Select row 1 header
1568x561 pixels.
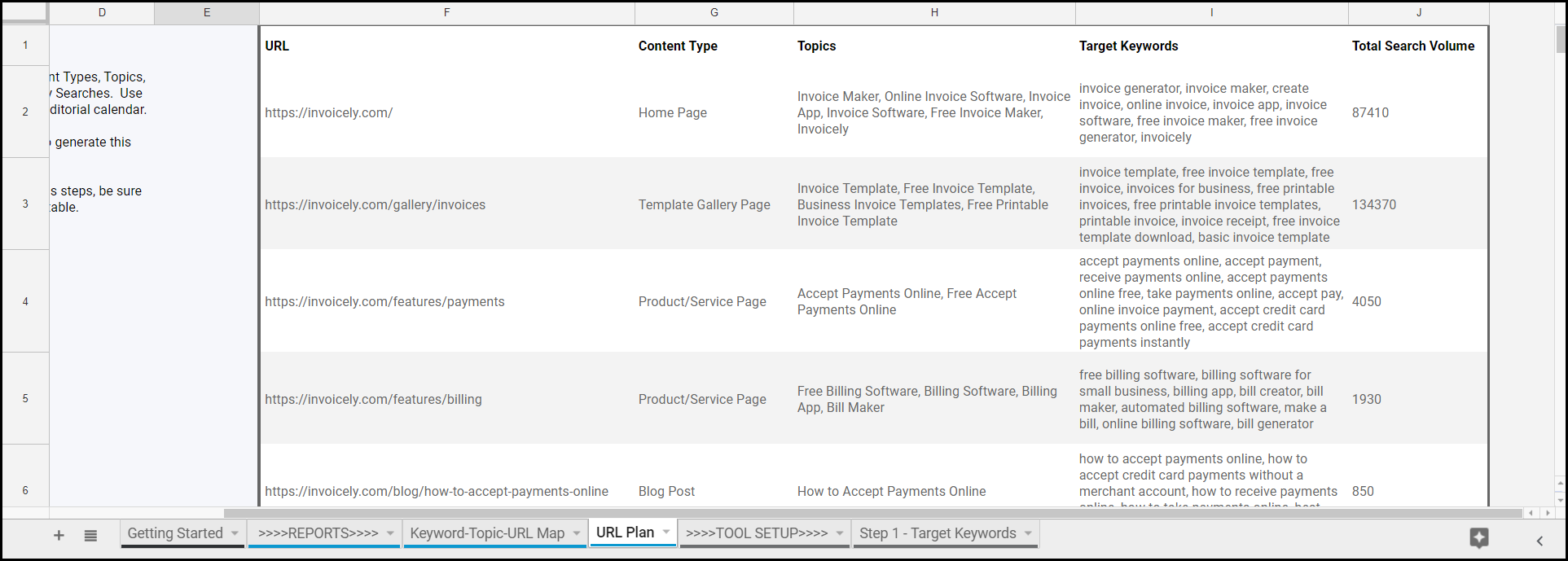tap(25, 45)
